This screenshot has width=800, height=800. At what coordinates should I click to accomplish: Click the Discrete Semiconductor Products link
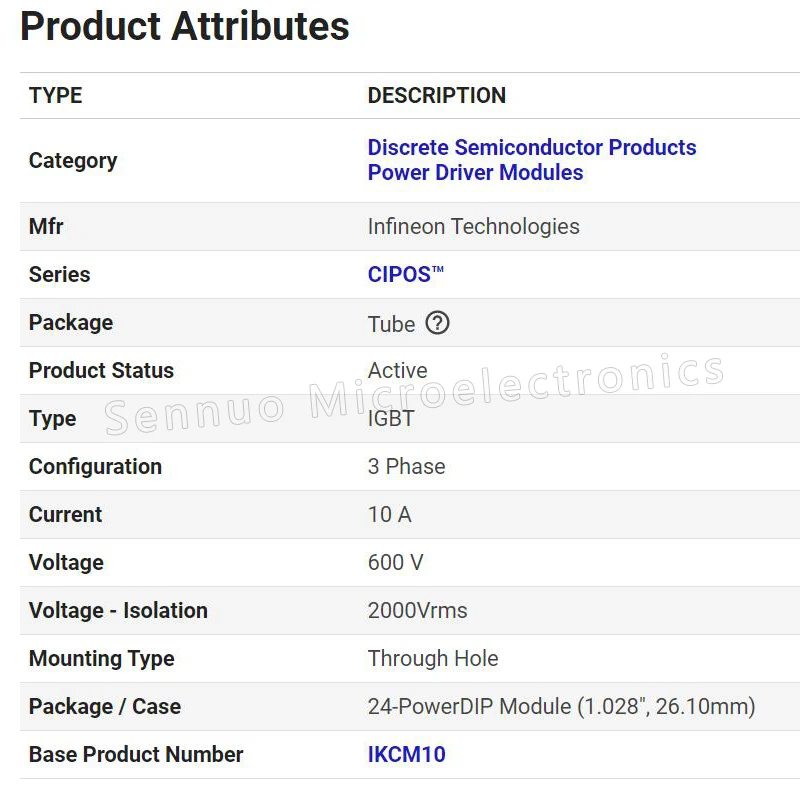click(531, 147)
